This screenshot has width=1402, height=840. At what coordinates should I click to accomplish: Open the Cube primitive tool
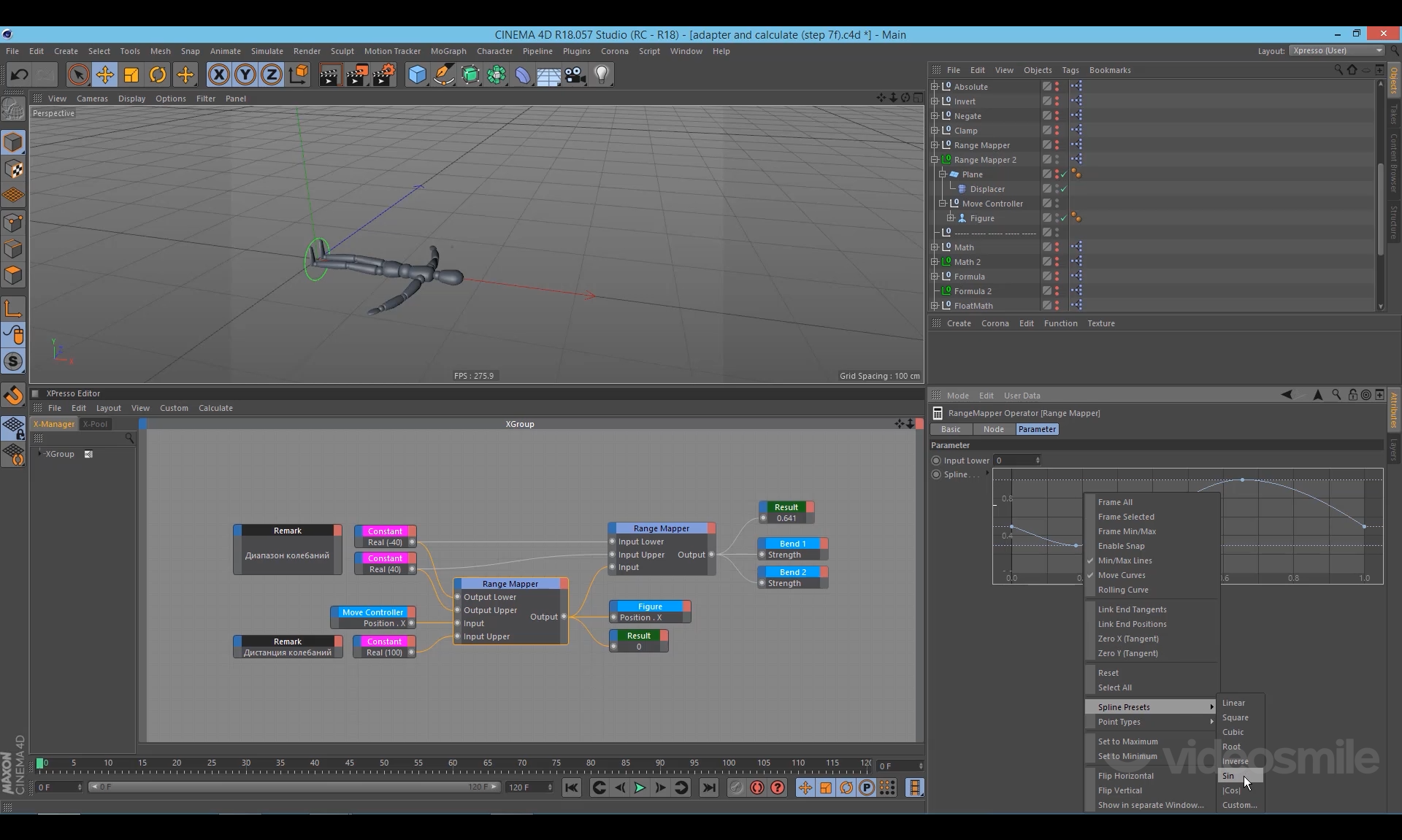tap(417, 74)
